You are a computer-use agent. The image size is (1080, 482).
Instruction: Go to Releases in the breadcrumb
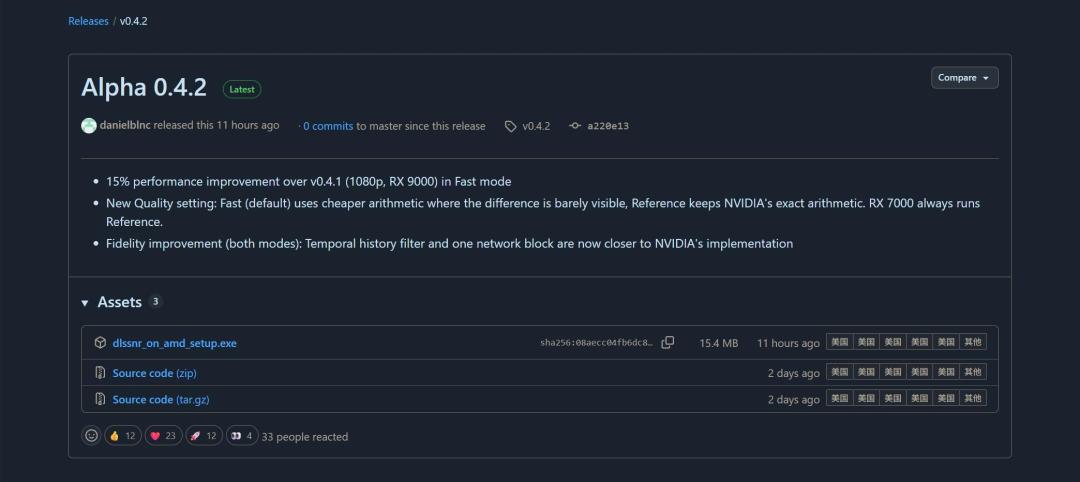point(88,21)
